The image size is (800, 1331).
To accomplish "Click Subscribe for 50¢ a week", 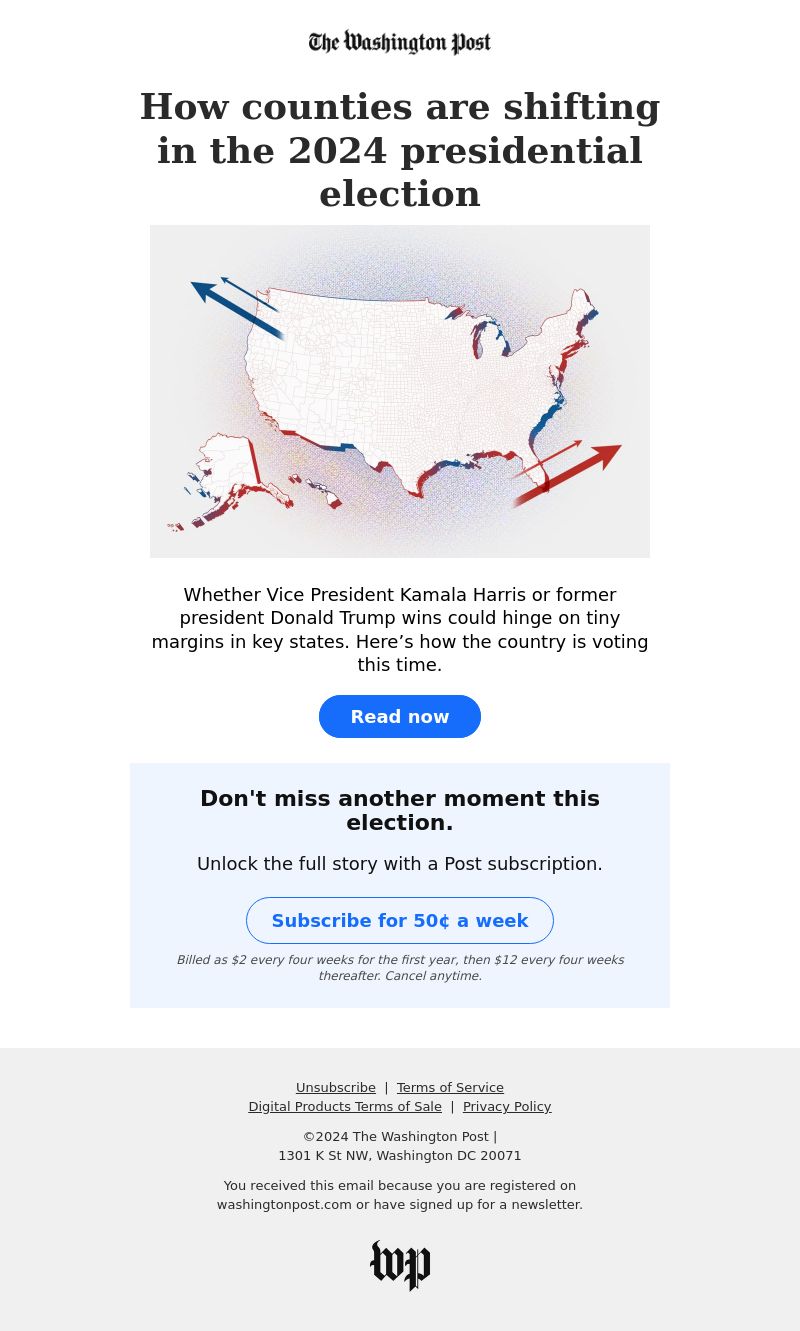I will pos(400,920).
